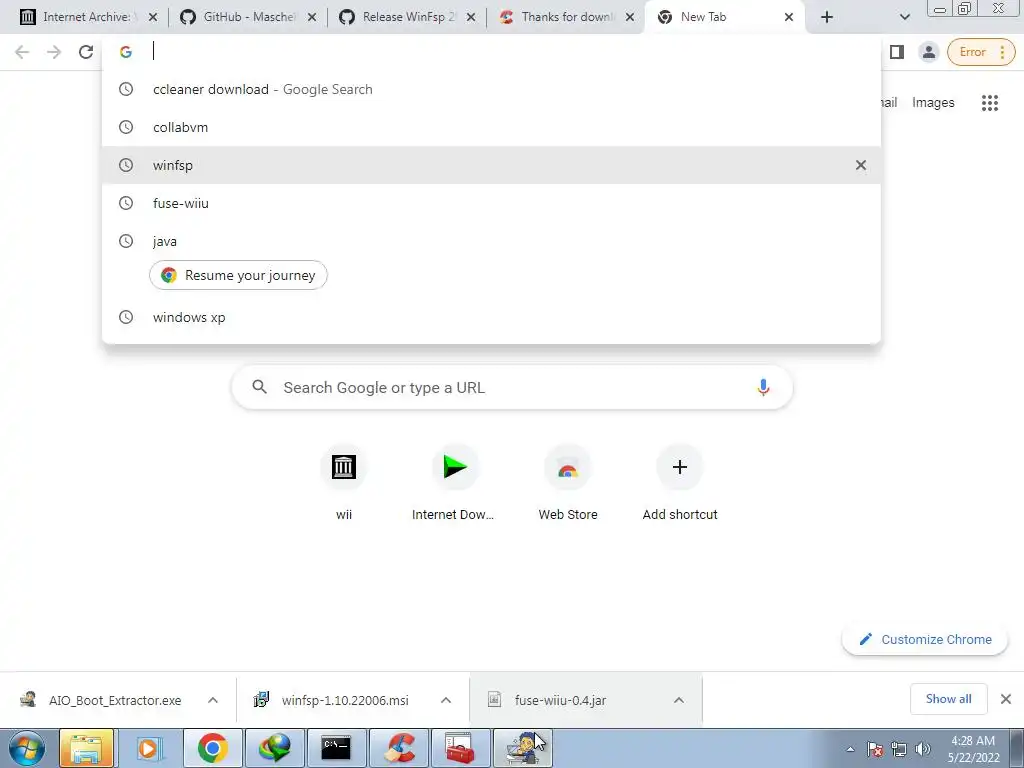Open Command Prompt from taskbar
This screenshot has height=768, width=1024.
(x=336, y=748)
